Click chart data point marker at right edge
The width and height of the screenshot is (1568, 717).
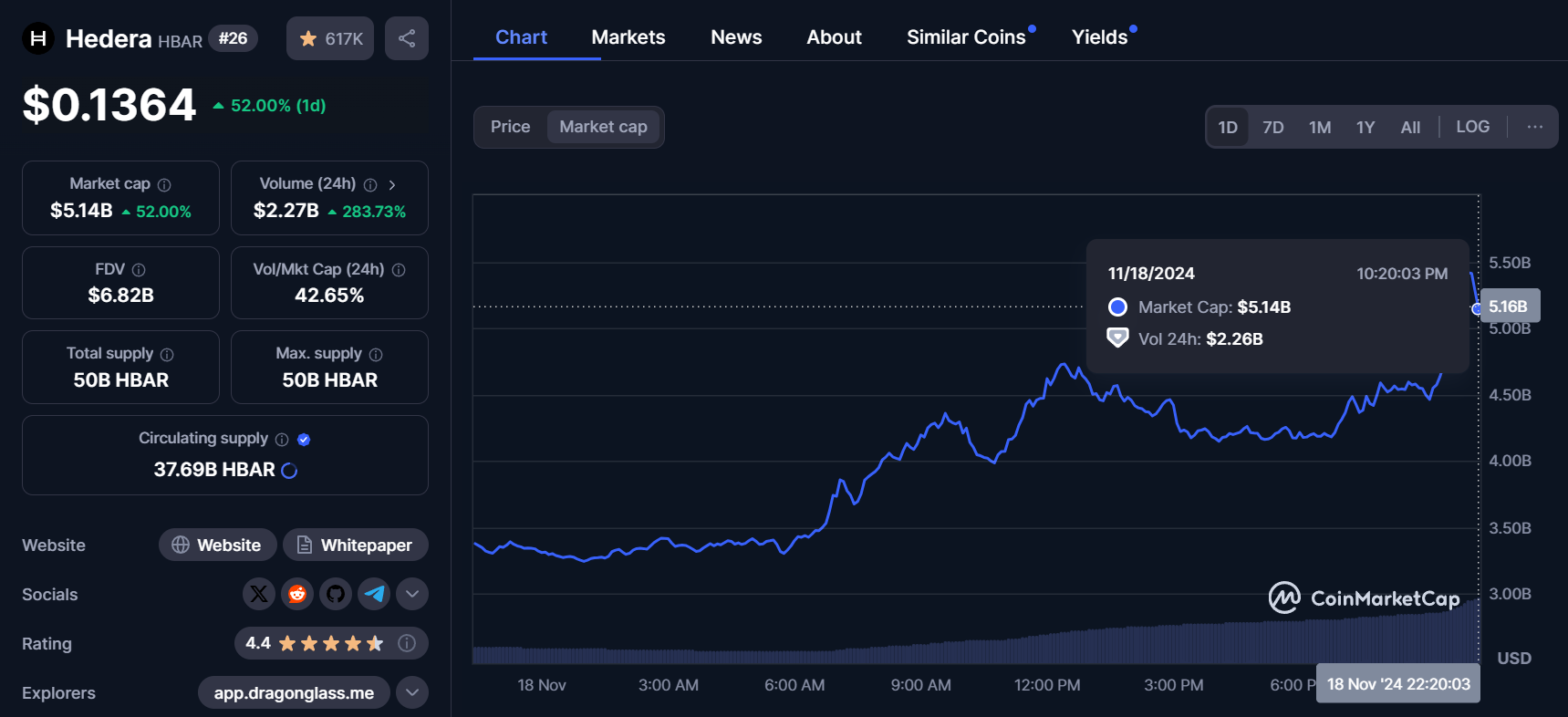click(x=1477, y=309)
